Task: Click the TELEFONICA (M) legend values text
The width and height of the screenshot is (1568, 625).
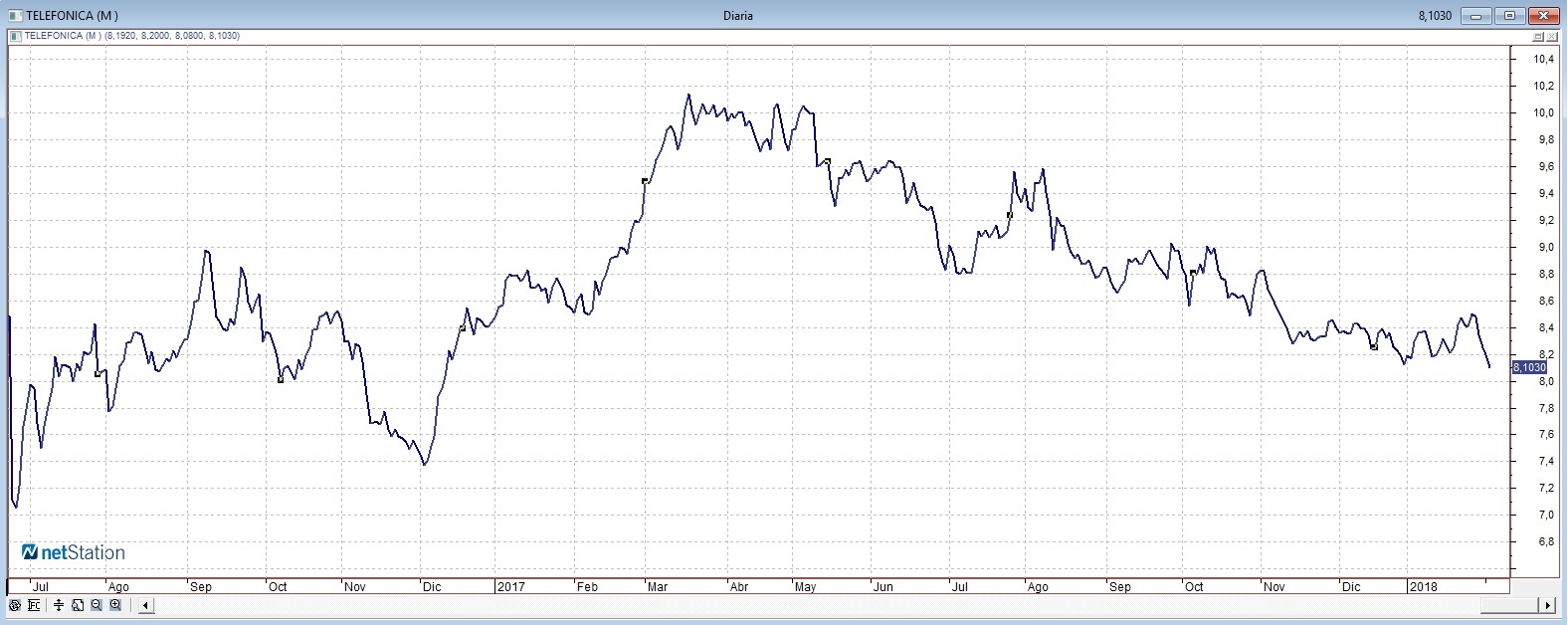Action: [131, 37]
